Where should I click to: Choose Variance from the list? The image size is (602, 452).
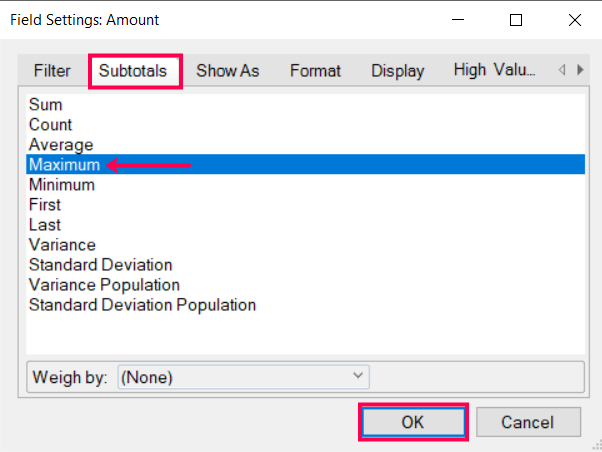305,245
